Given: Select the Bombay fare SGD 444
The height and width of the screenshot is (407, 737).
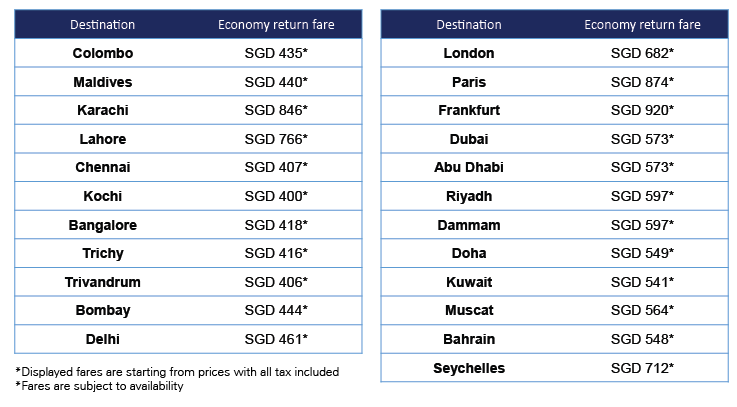Looking at the screenshot, I should [x=276, y=310].
